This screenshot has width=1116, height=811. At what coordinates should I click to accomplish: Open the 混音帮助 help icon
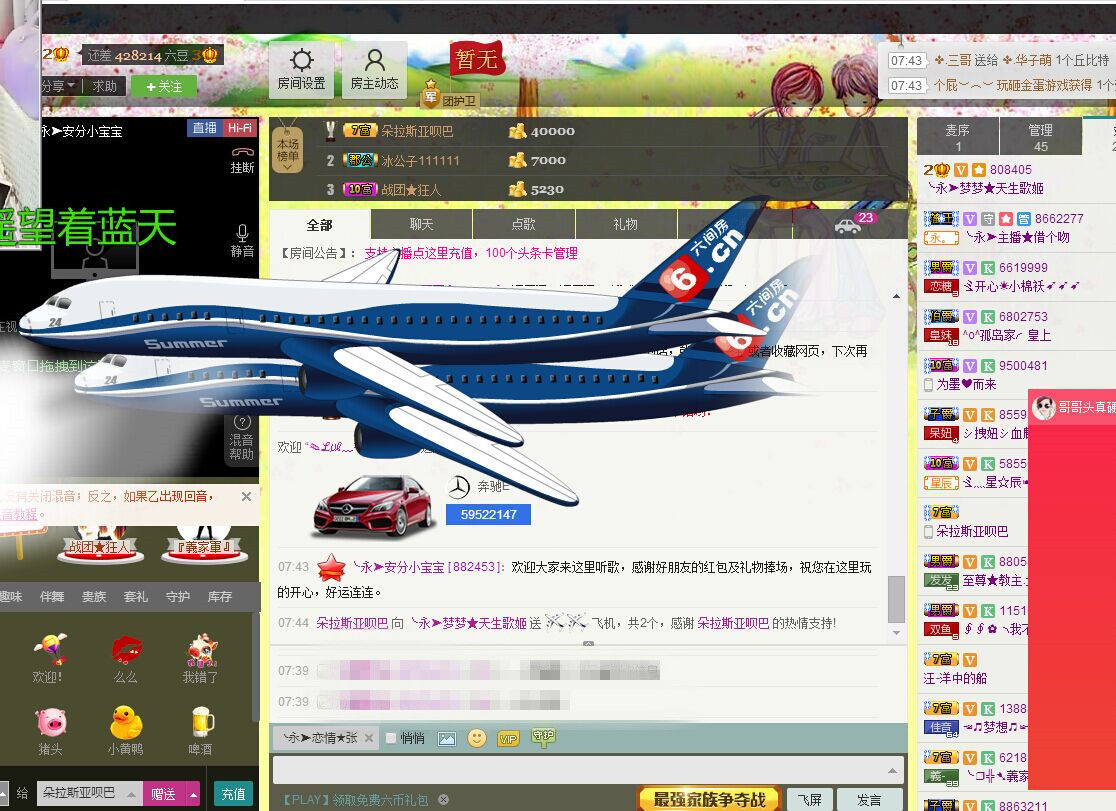[241, 439]
